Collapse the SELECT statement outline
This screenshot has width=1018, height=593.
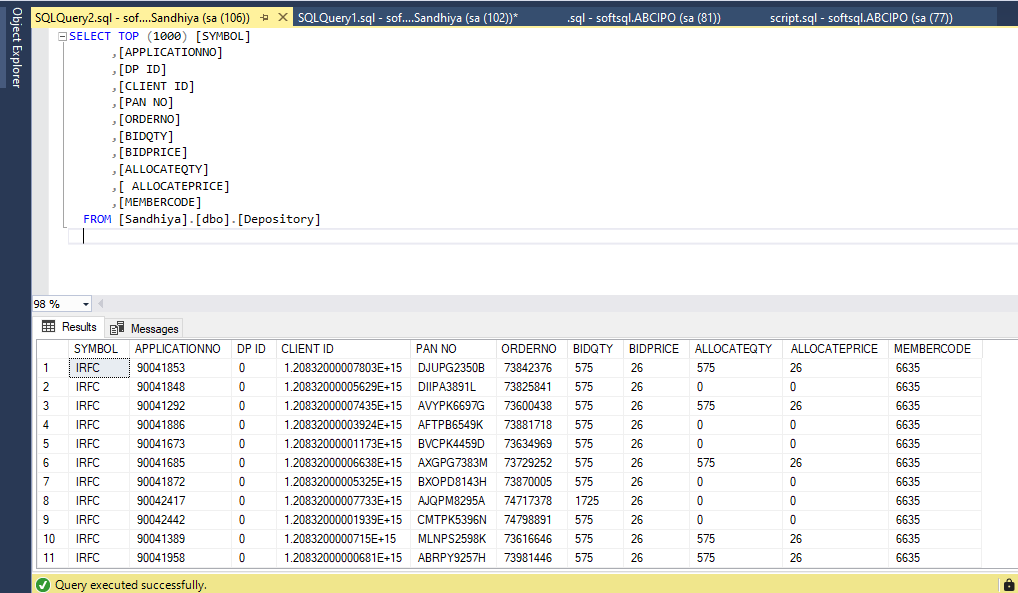(x=62, y=37)
